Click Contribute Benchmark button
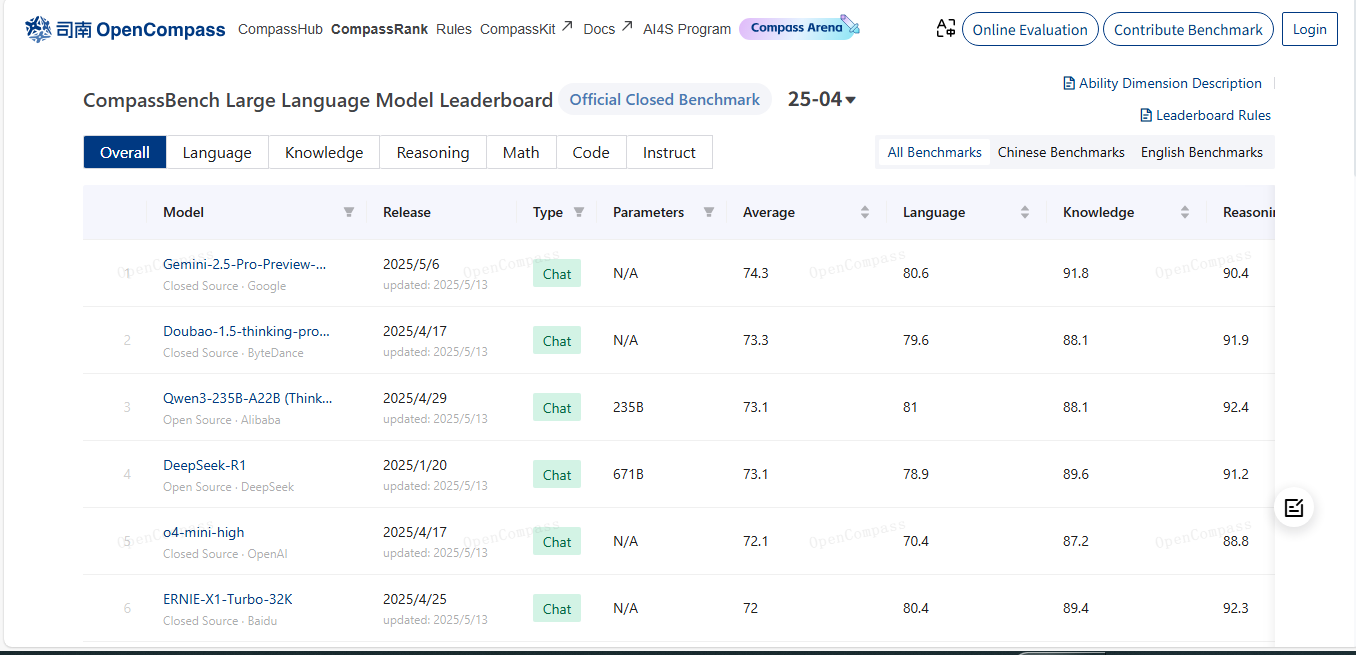The width and height of the screenshot is (1356, 655). pyautogui.click(x=1188, y=30)
